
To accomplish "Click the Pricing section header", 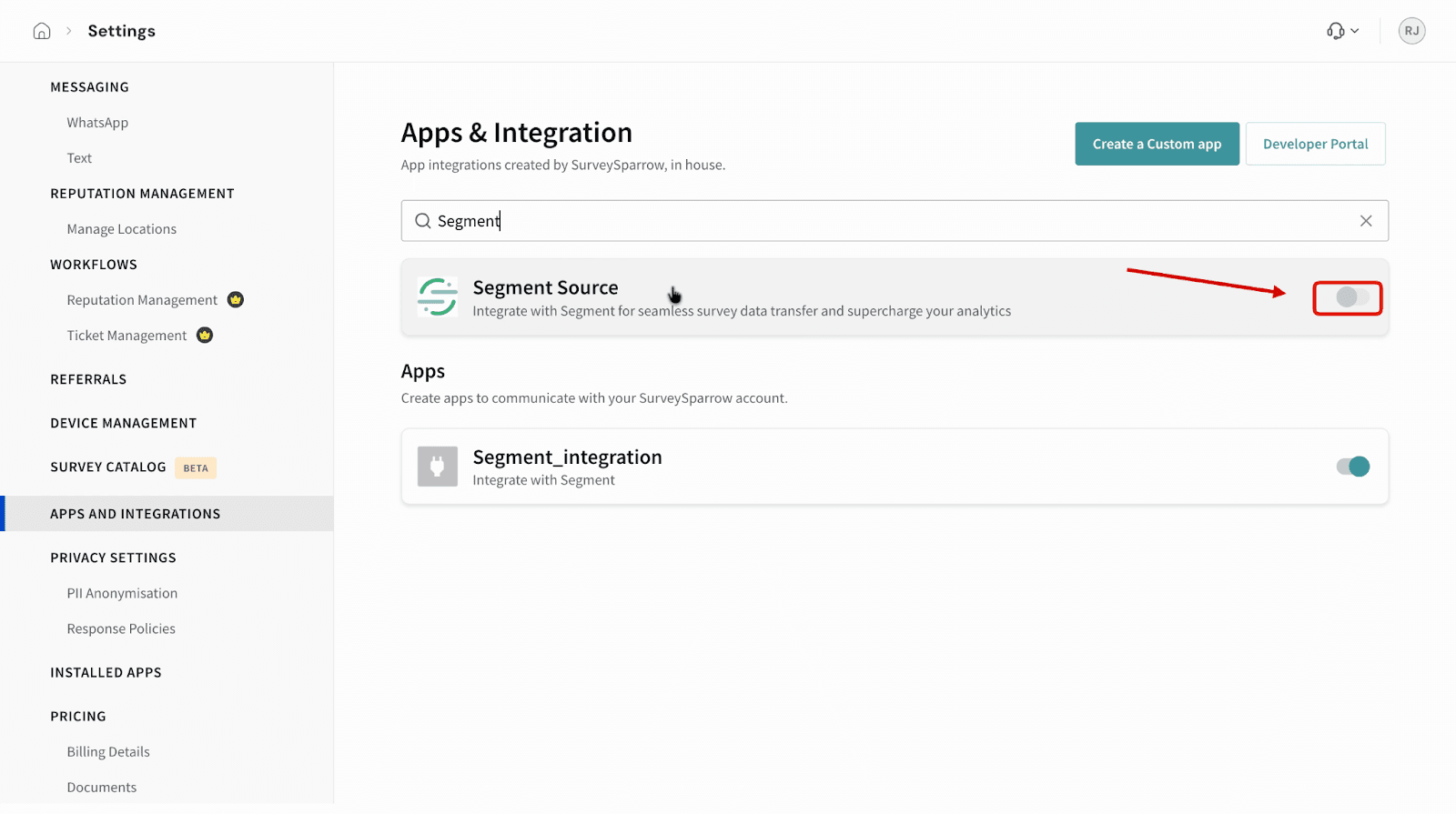I will 78,716.
